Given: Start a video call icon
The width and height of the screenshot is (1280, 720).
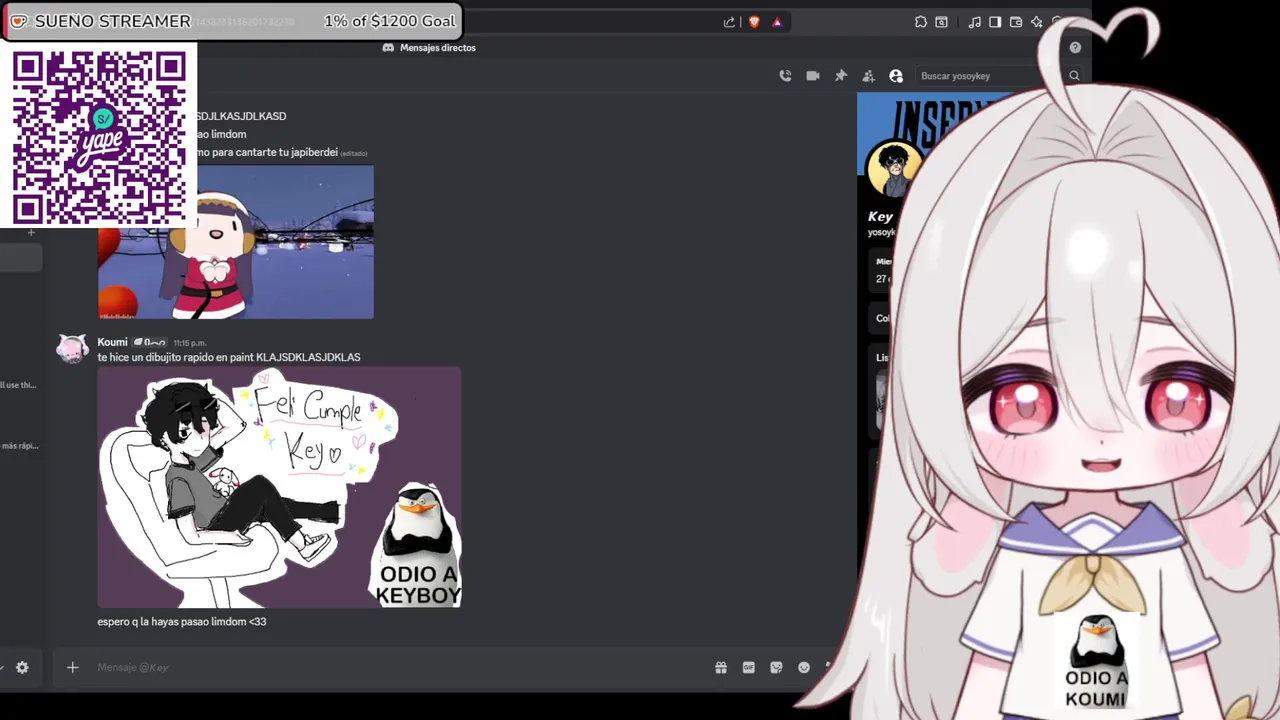Looking at the screenshot, I should (x=813, y=76).
